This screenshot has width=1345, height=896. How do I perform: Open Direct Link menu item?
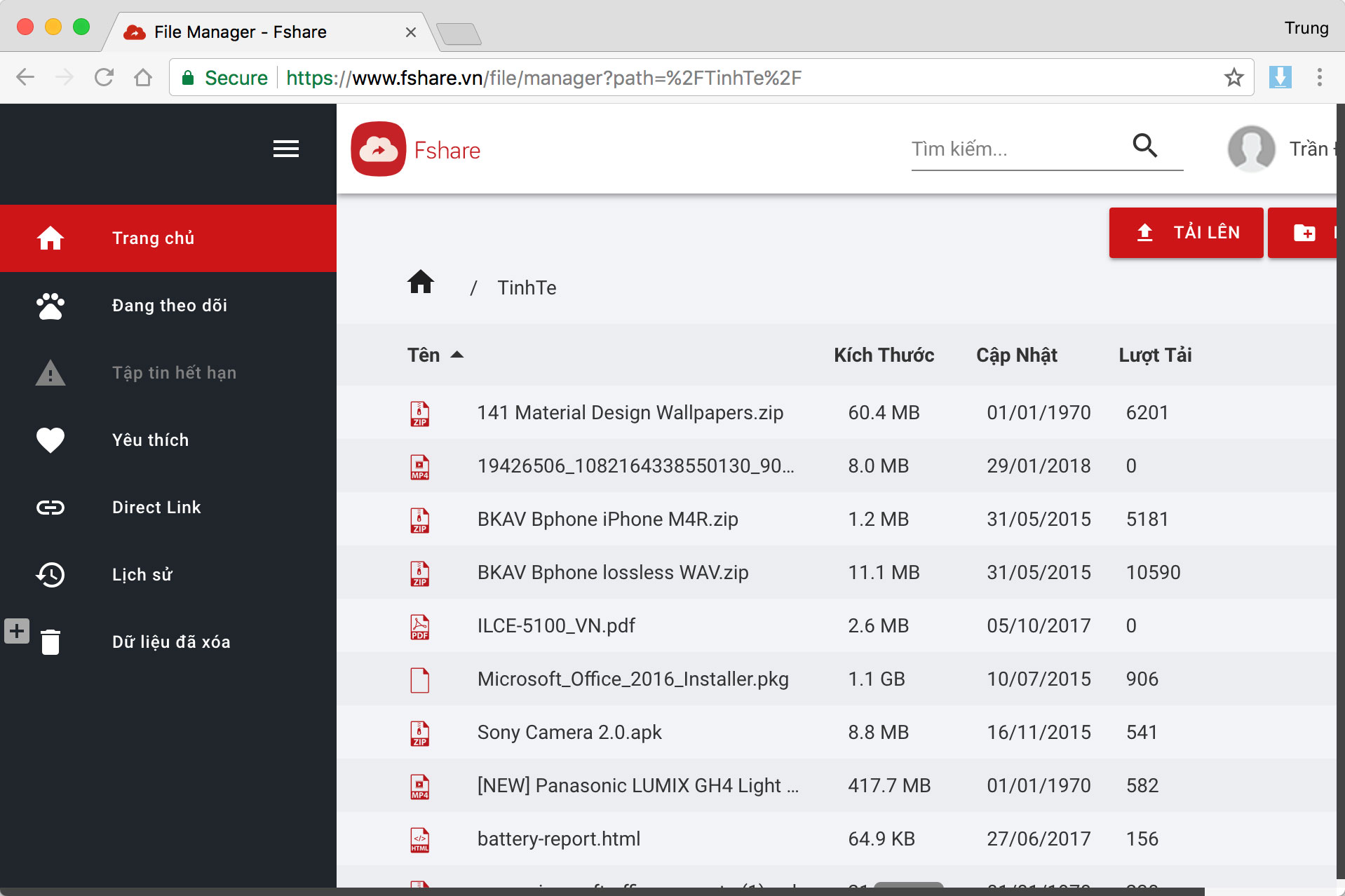pyautogui.click(x=168, y=508)
